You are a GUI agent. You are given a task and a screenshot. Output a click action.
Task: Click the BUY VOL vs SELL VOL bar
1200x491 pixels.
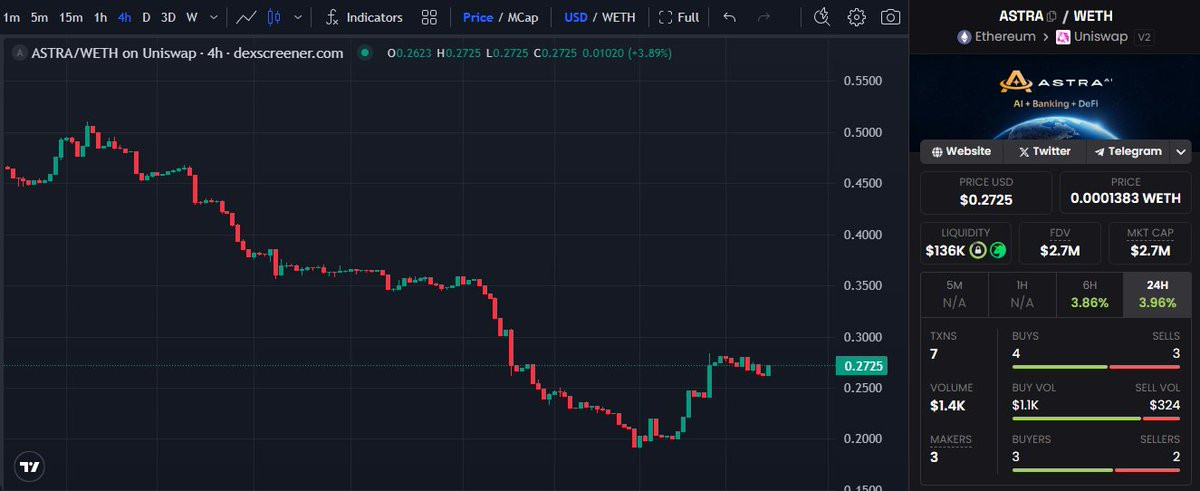point(1096,418)
